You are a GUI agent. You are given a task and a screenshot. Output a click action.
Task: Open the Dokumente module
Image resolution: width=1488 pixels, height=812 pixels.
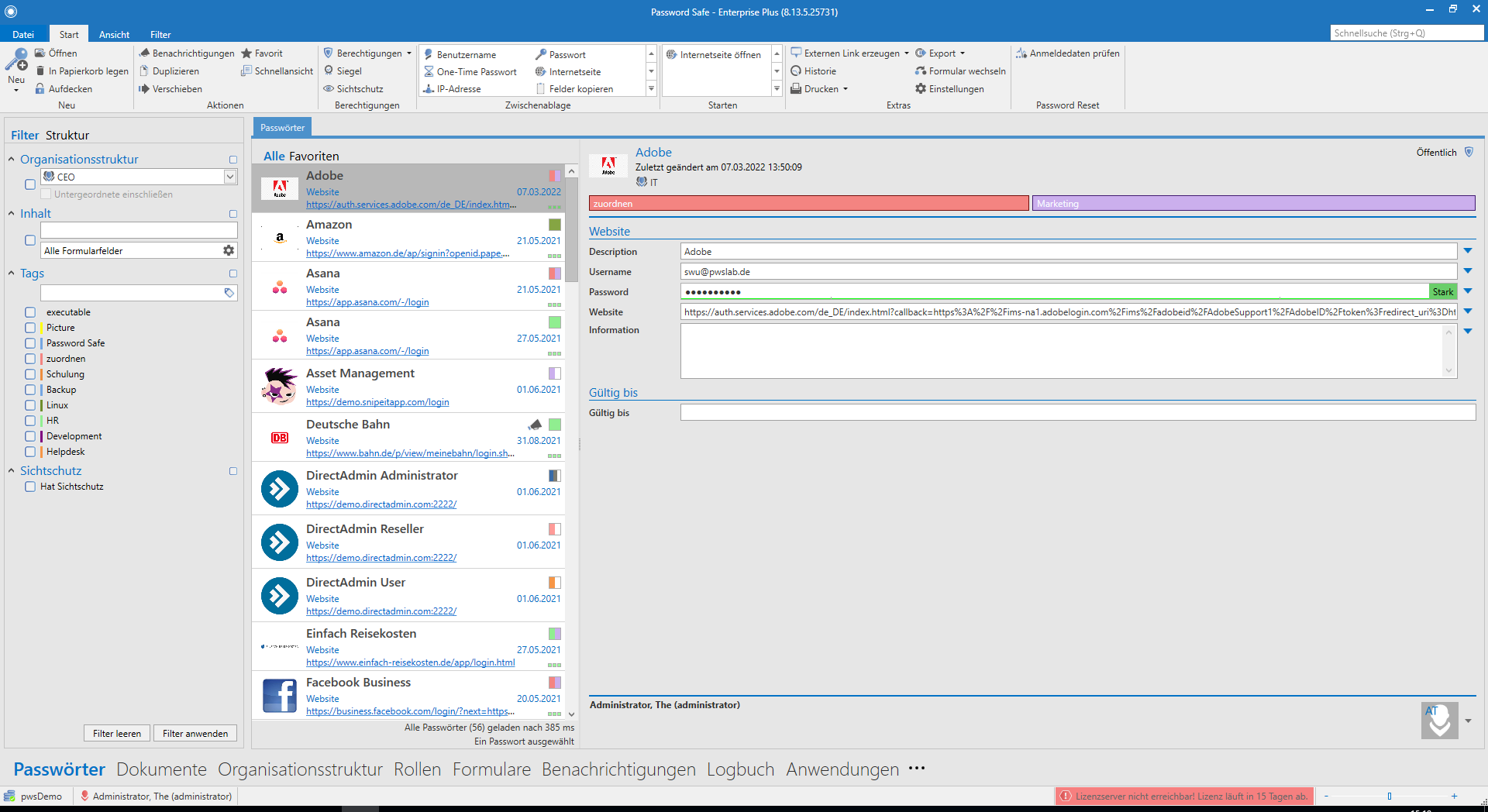161,769
